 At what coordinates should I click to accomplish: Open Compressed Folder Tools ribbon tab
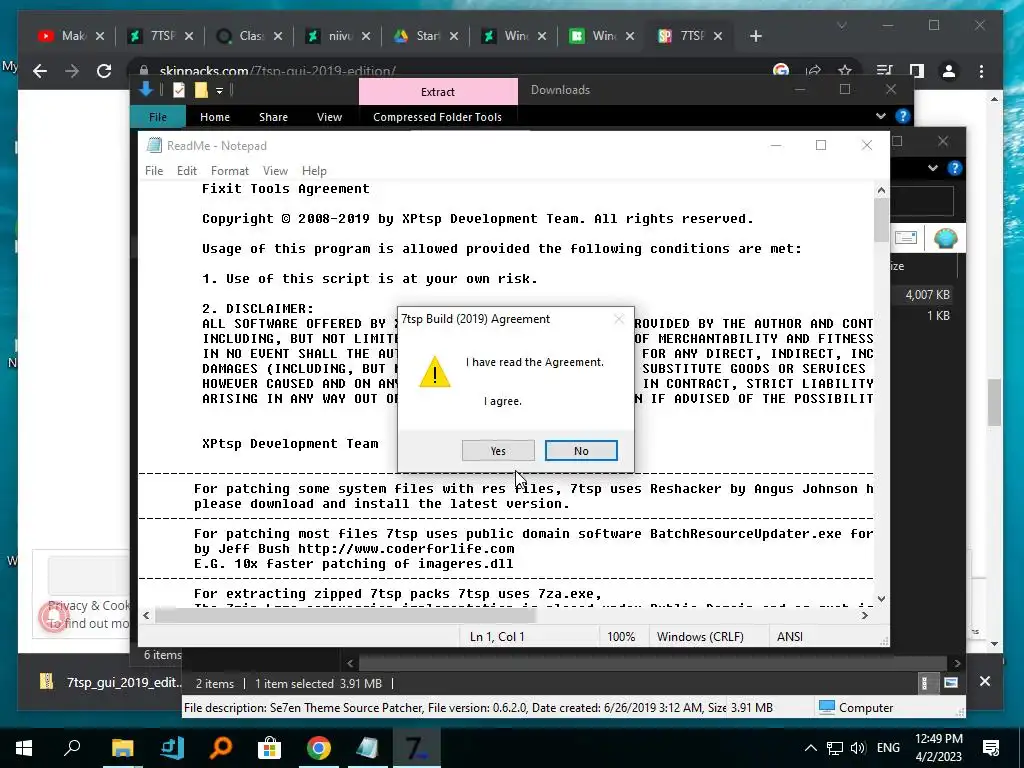tap(437, 117)
